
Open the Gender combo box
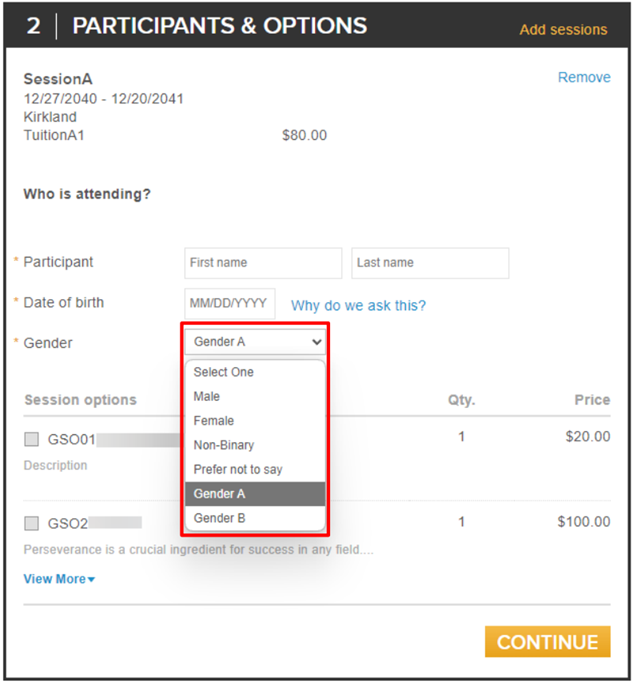pos(255,342)
